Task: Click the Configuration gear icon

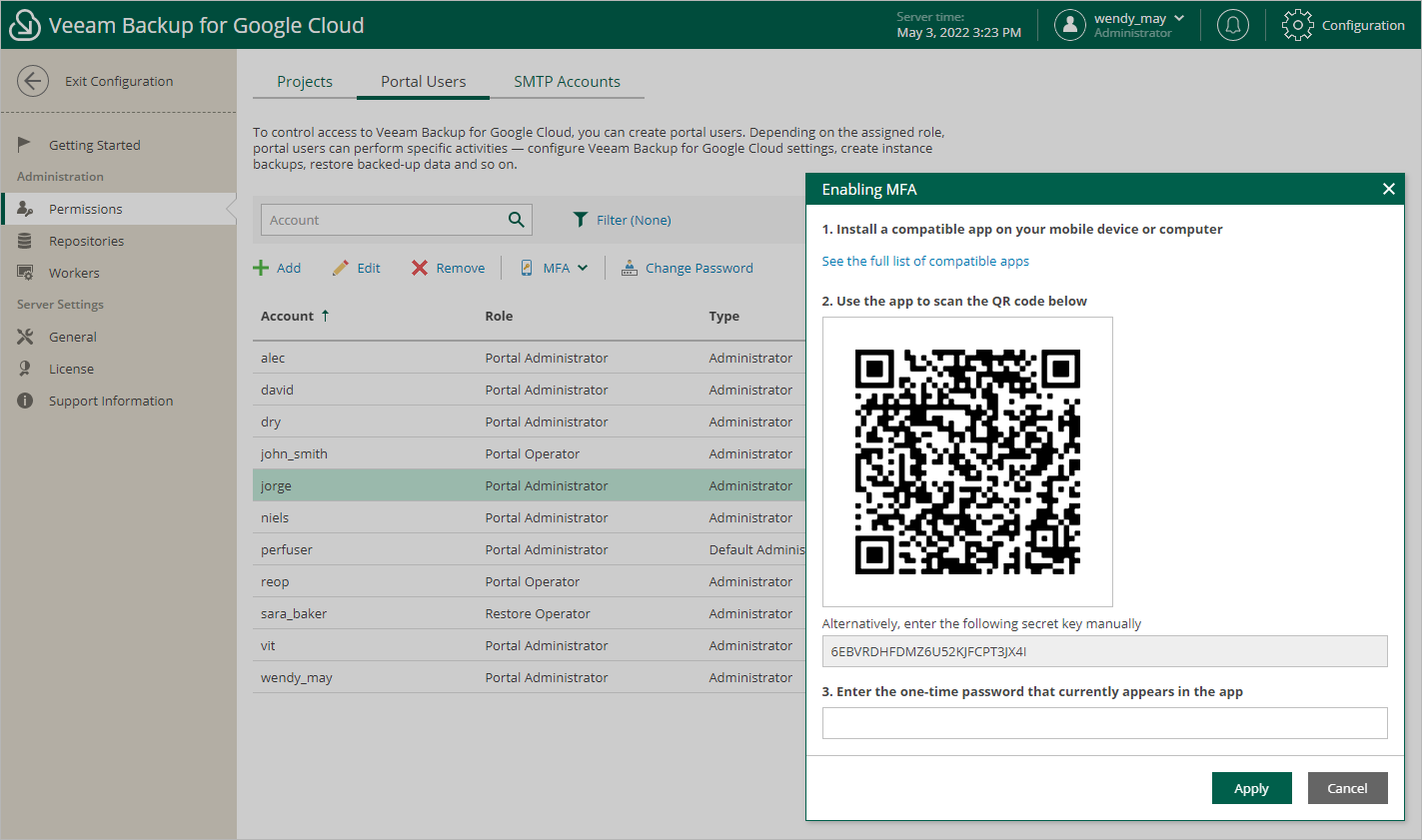Action: coord(1298,25)
